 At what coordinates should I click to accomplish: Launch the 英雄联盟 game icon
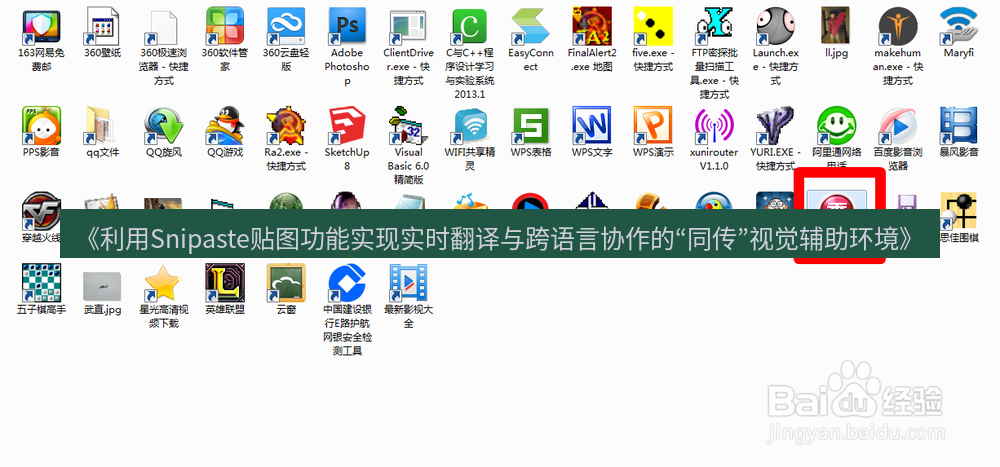(x=225, y=283)
